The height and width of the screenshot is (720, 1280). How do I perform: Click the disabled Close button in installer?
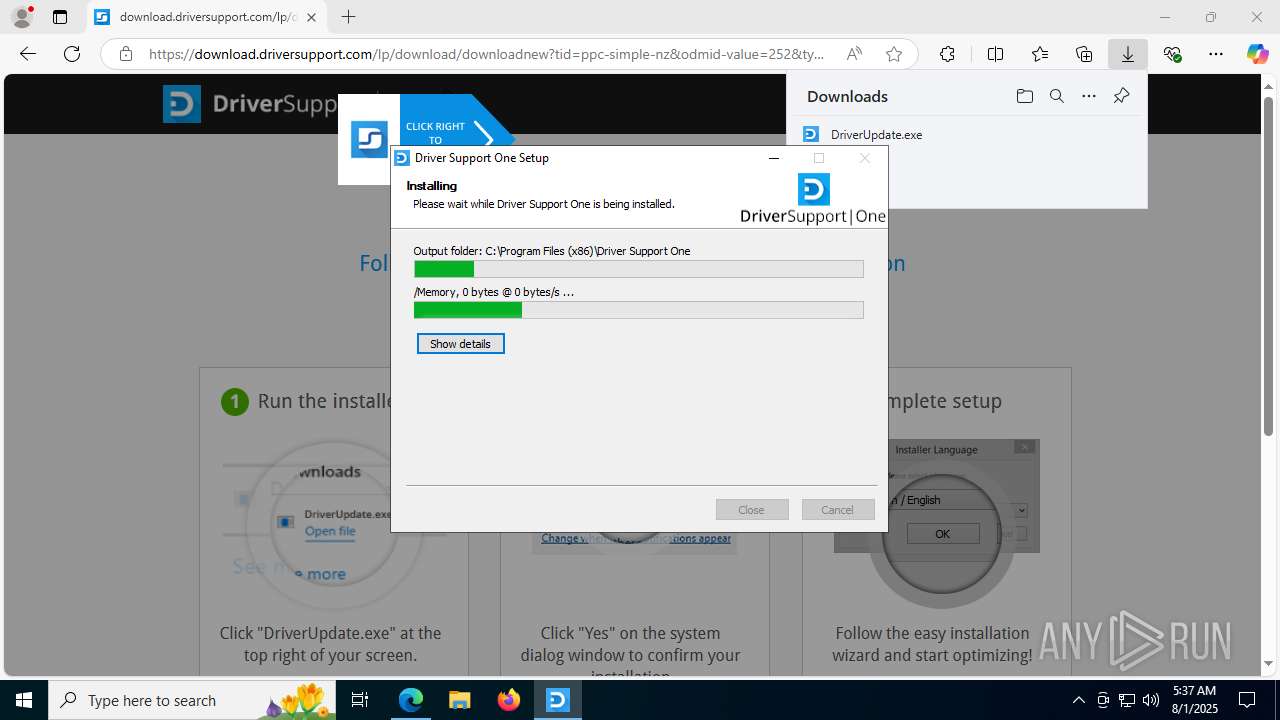[752, 510]
